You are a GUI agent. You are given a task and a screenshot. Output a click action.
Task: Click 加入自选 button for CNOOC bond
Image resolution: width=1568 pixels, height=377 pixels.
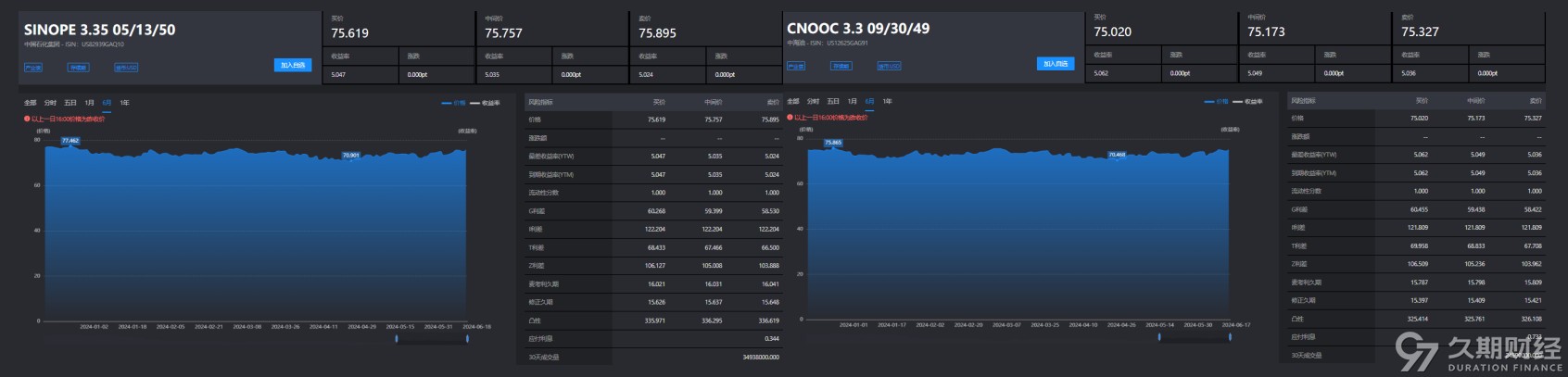[1056, 64]
